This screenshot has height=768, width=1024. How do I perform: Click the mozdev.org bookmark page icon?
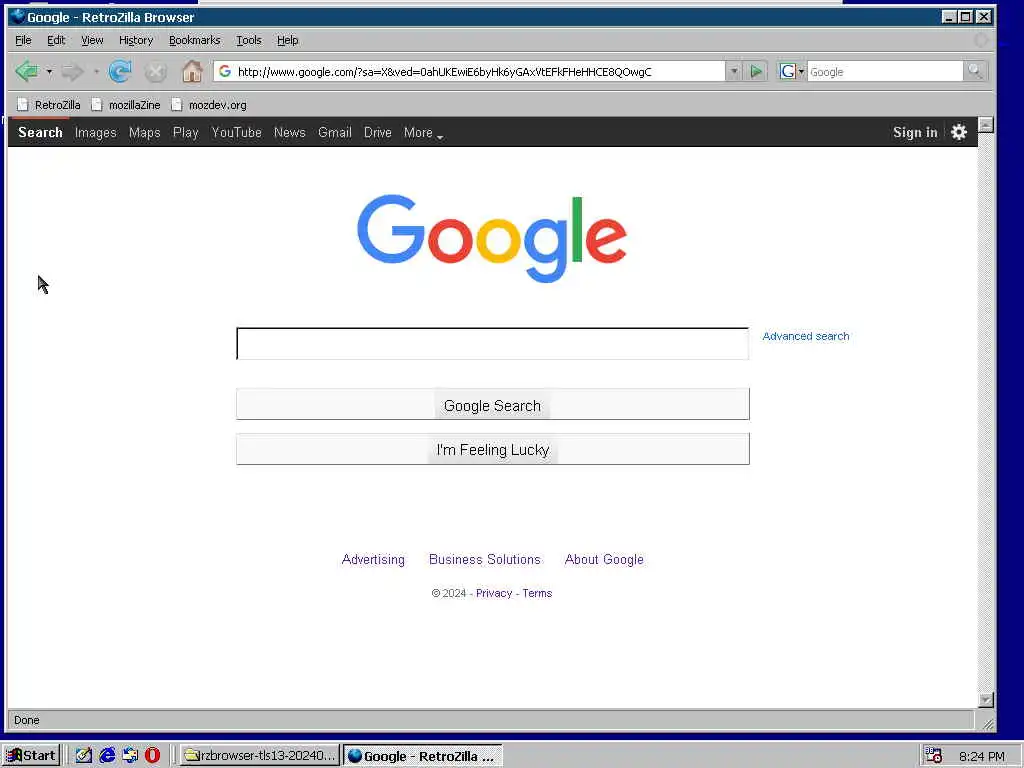(x=176, y=104)
